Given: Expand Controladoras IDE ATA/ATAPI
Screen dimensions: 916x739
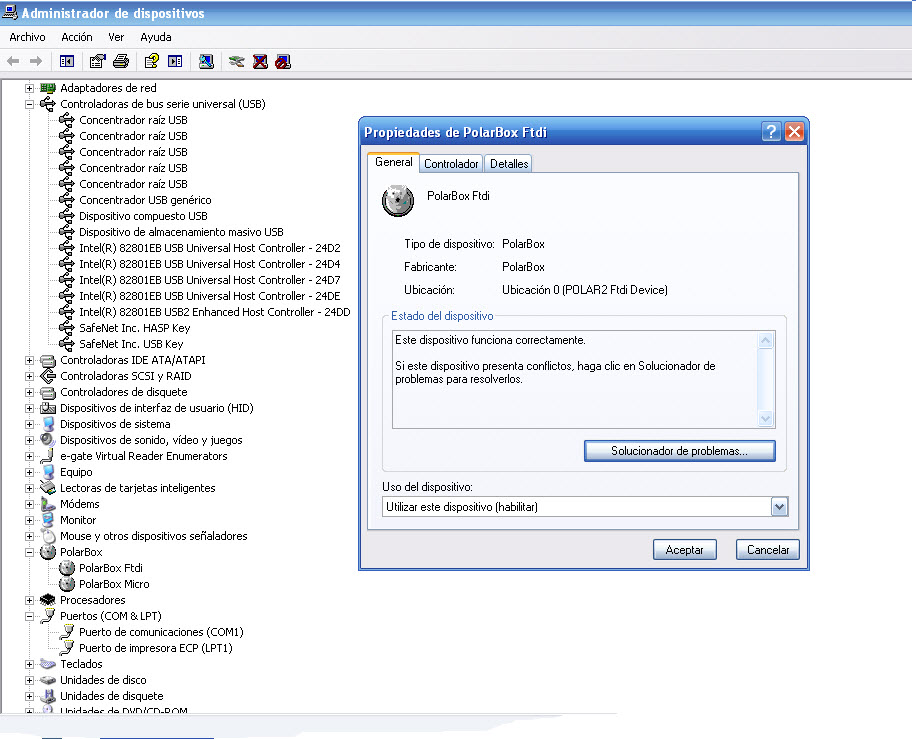Looking at the screenshot, I should tap(29, 360).
